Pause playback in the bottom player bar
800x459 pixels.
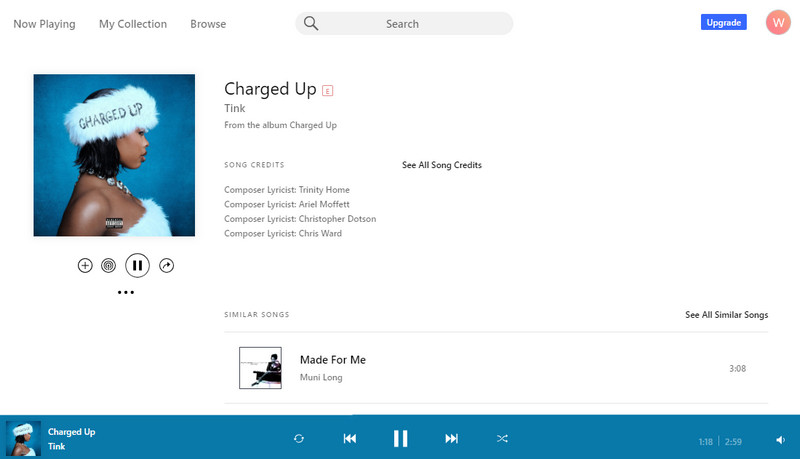coord(401,439)
